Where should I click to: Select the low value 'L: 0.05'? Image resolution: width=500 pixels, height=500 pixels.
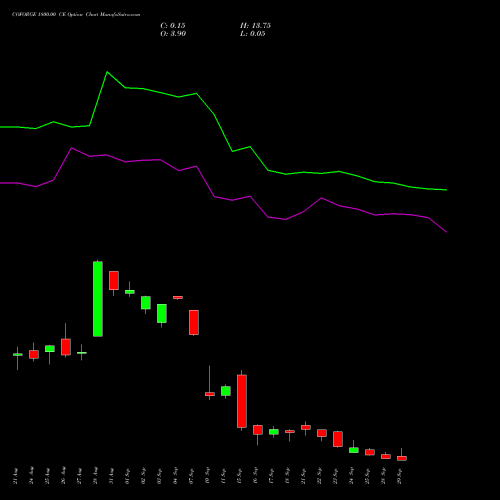click(253, 34)
